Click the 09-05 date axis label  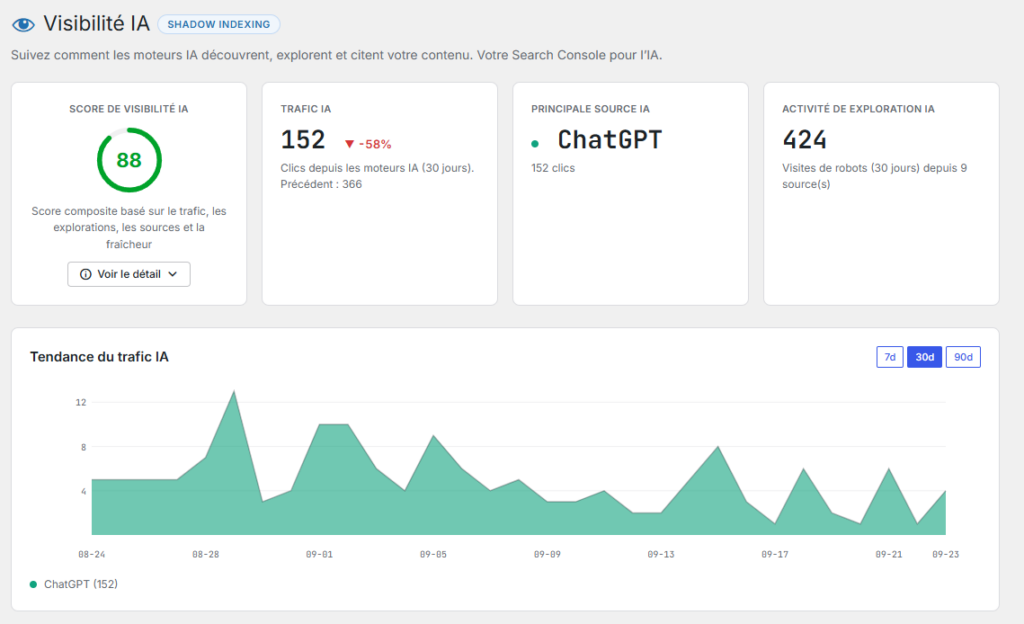pos(433,554)
